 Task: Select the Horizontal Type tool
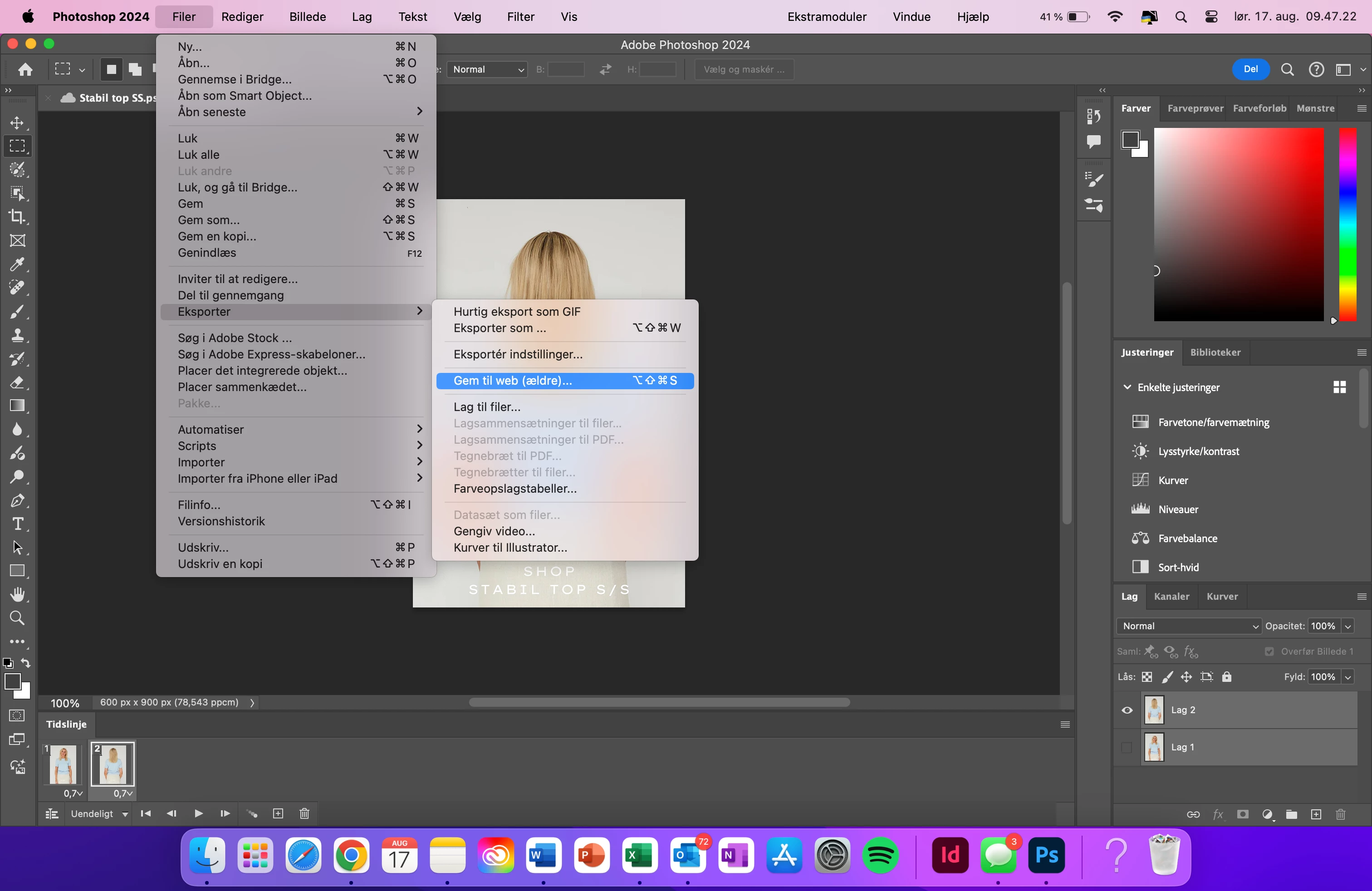(17, 524)
